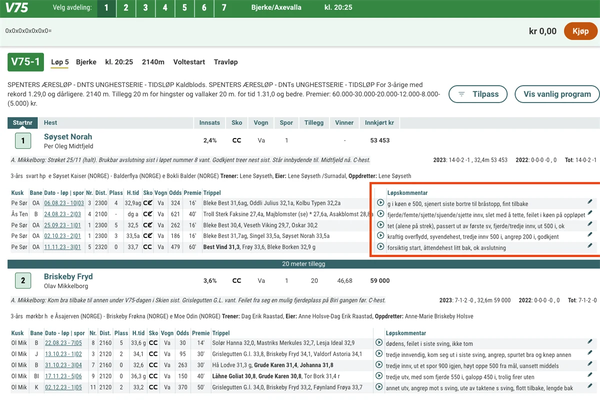The image size is (600, 400).
Task: Play replay for race 11.11.23 comment row
Action: coord(380,247)
